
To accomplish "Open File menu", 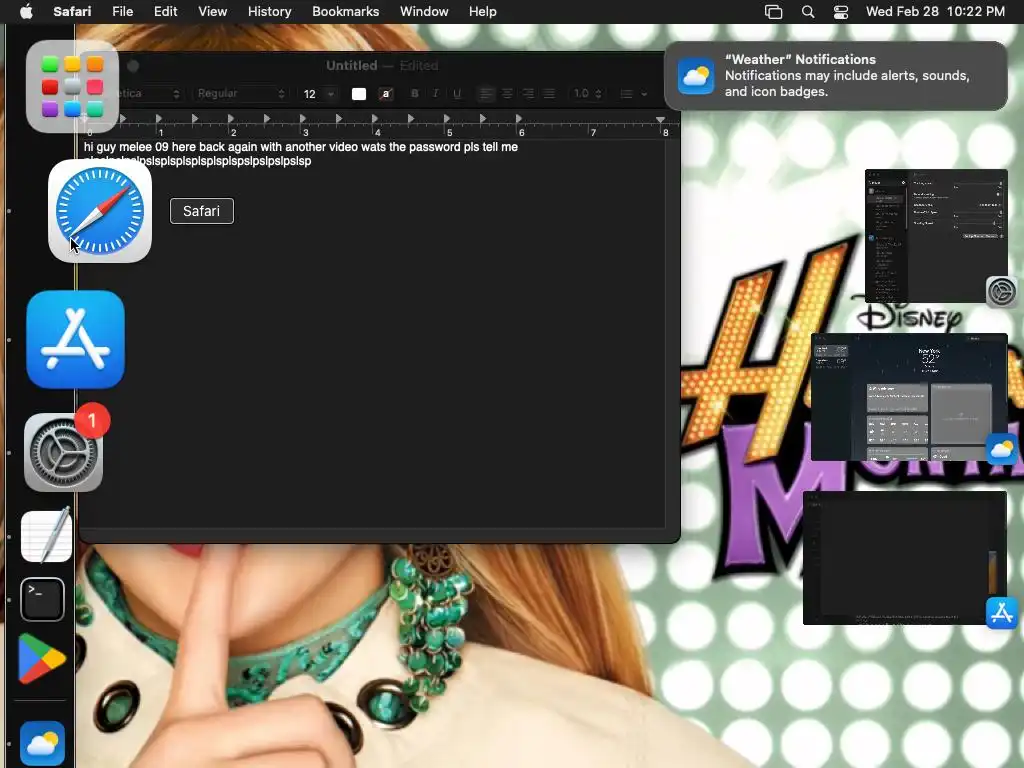I will 122,12.
